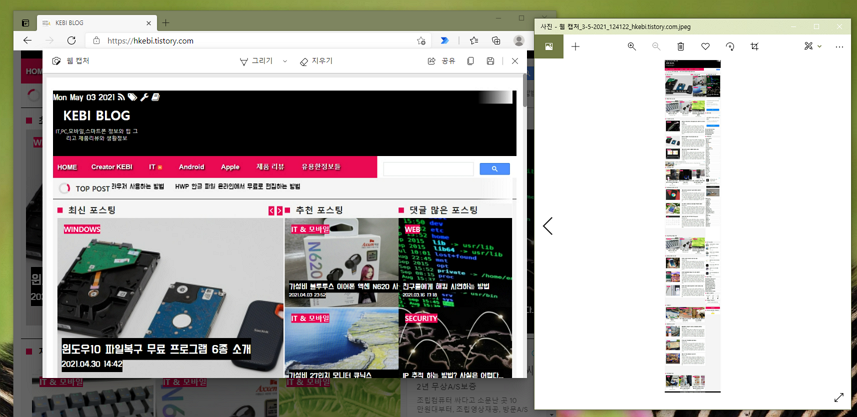
Task: Open the Draw tool options dropdown arrow
Action: click(x=285, y=61)
